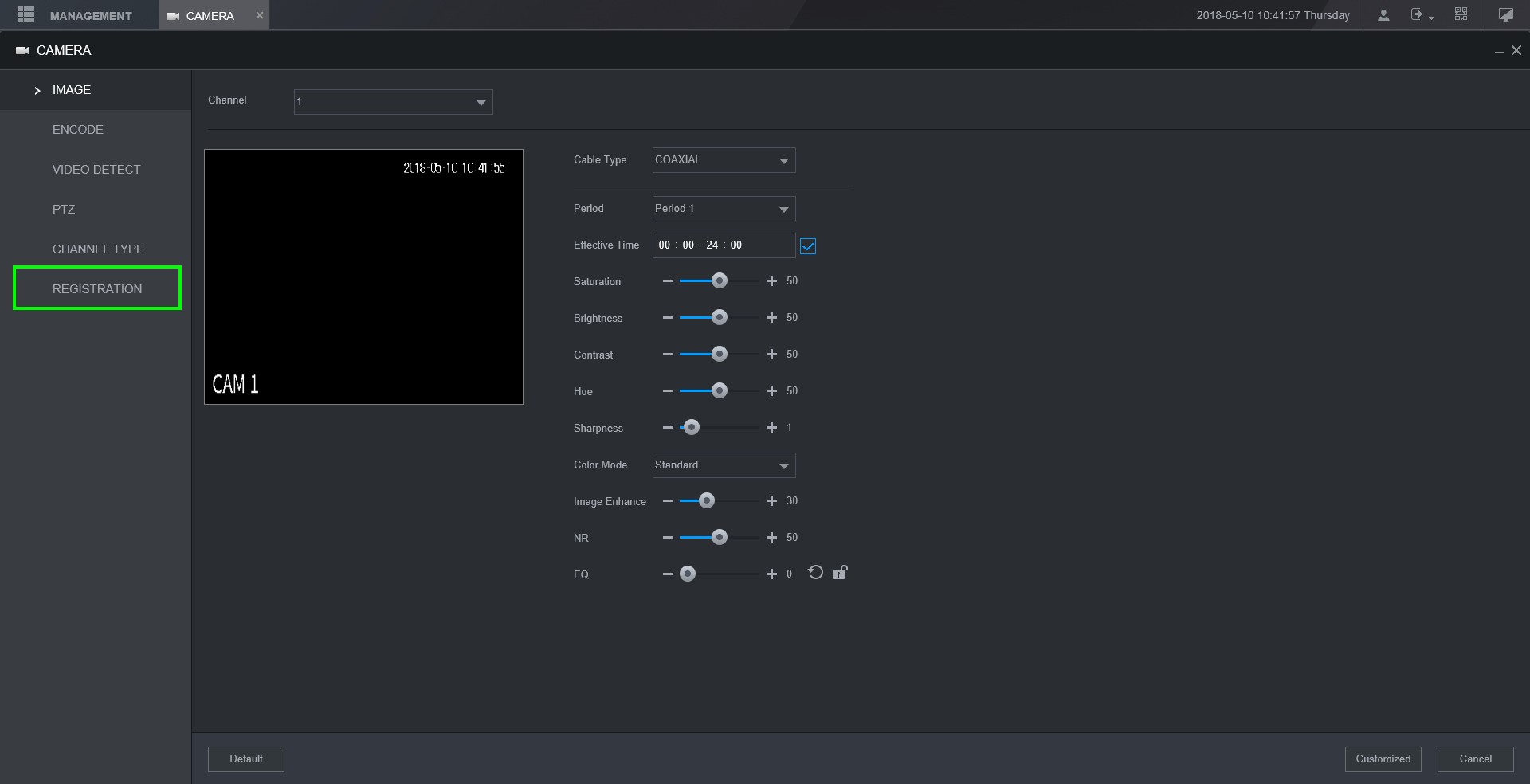
Task: Increase Saturation with the plus icon
Action: [x=771, y=281]
